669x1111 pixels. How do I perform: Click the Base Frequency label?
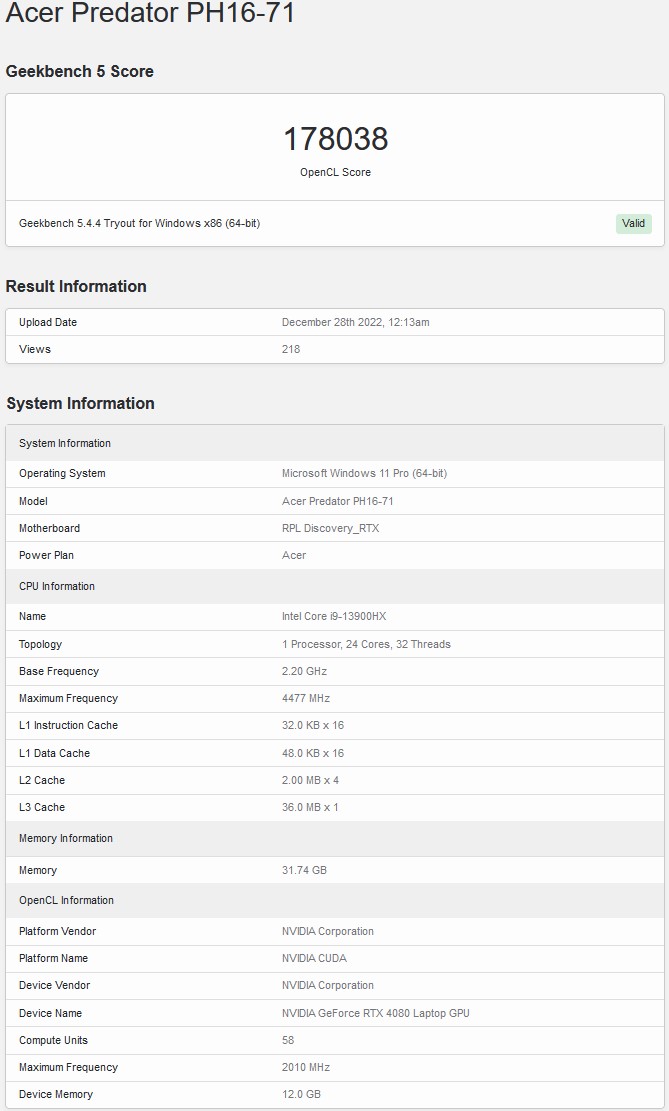pyautogui.click(x=59, y=671)
